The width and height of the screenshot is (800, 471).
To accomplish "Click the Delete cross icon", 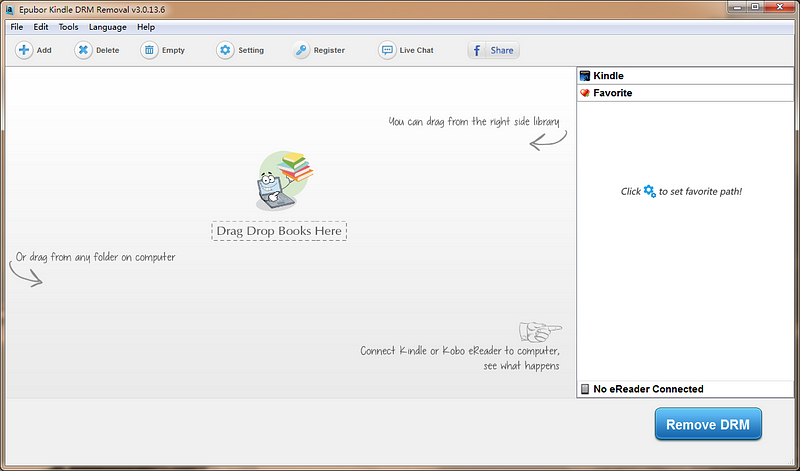I will coord(83,50).
